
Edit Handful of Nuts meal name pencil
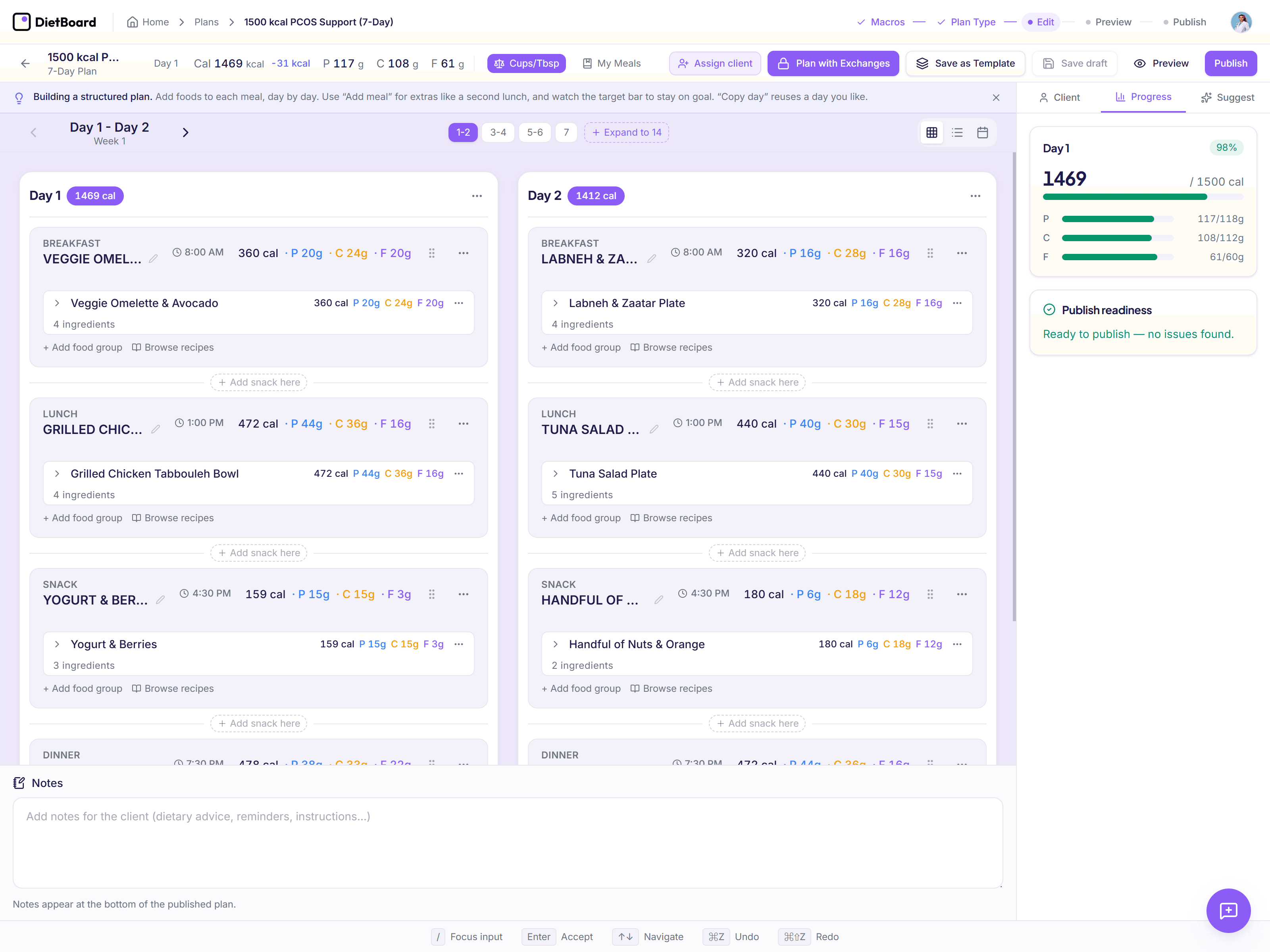(x=658, y=600)
